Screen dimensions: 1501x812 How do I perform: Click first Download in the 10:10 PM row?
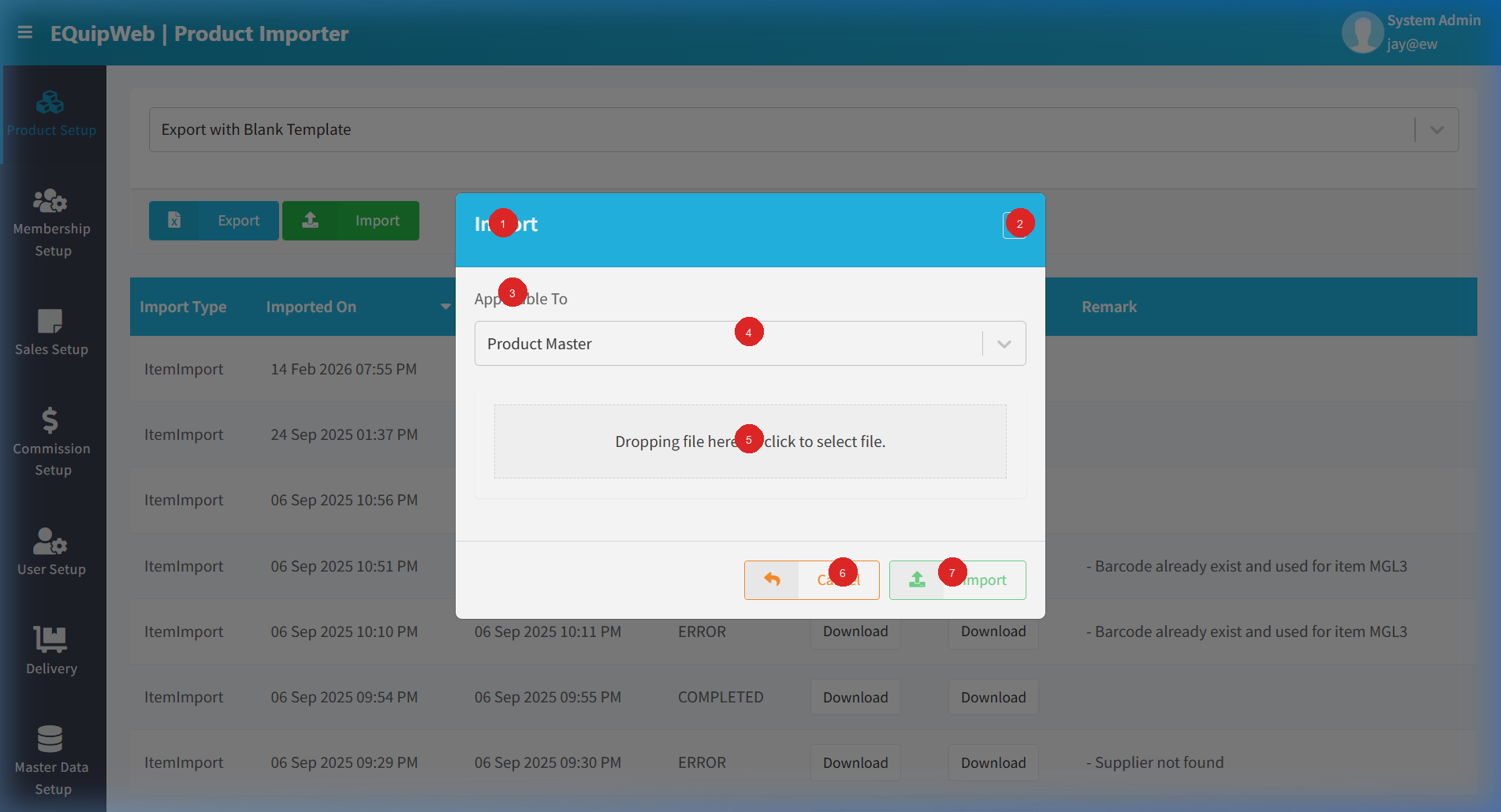(x=855, y=631)
